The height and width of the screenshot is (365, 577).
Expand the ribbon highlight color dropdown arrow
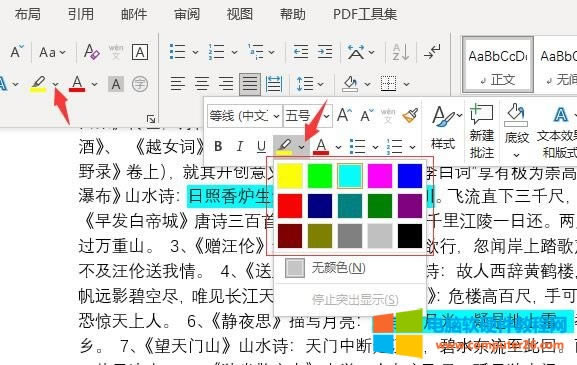click(x=56, y=85)
